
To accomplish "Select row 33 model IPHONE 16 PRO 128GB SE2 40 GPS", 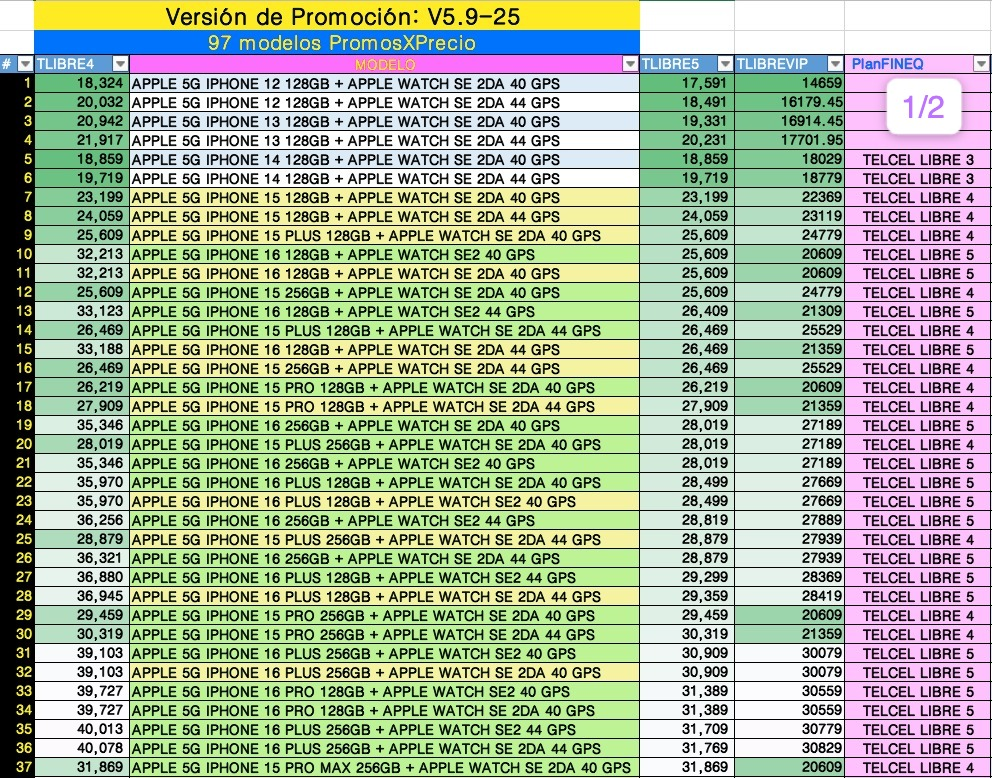I will [x=385, y=691].
